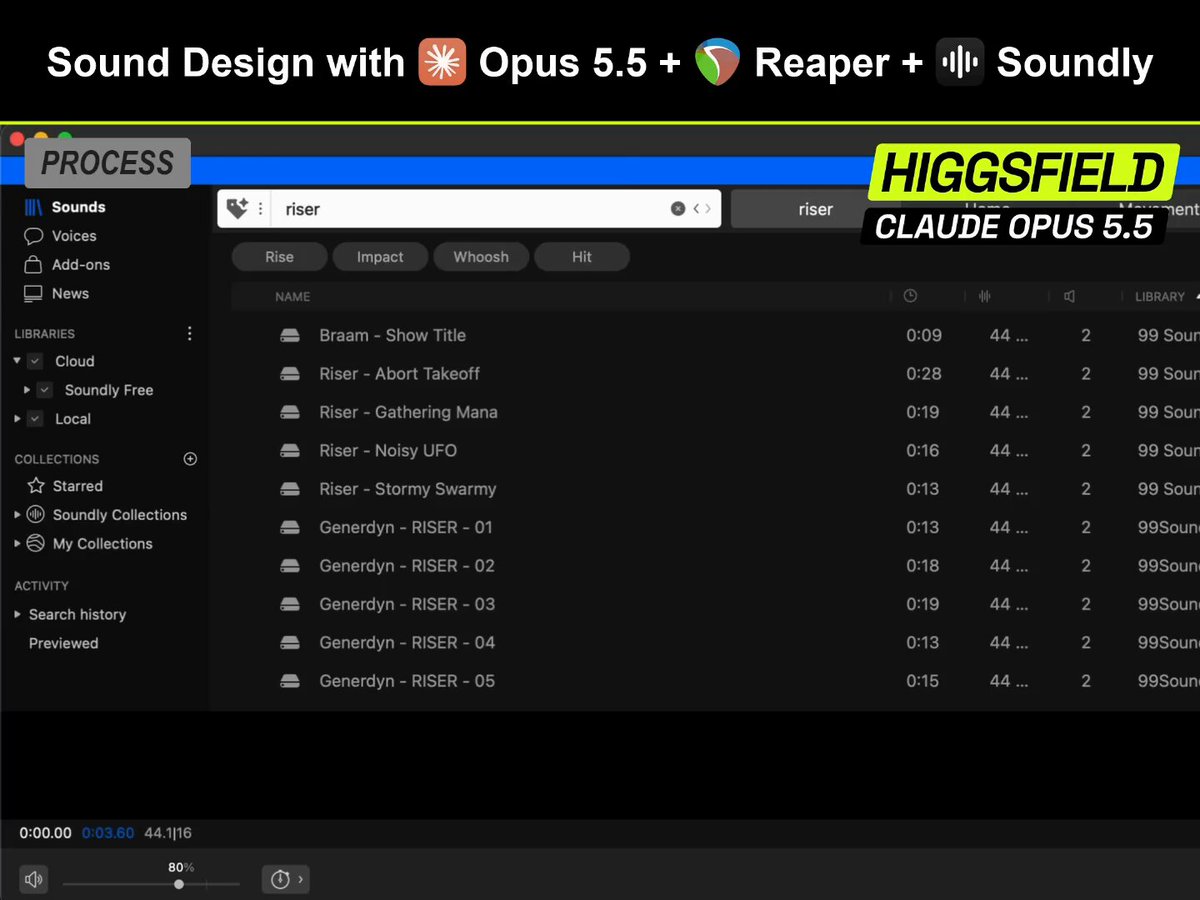Expand the Local library tree arrow
Viewport: 1200px width, 900px height.
(17, 419)
